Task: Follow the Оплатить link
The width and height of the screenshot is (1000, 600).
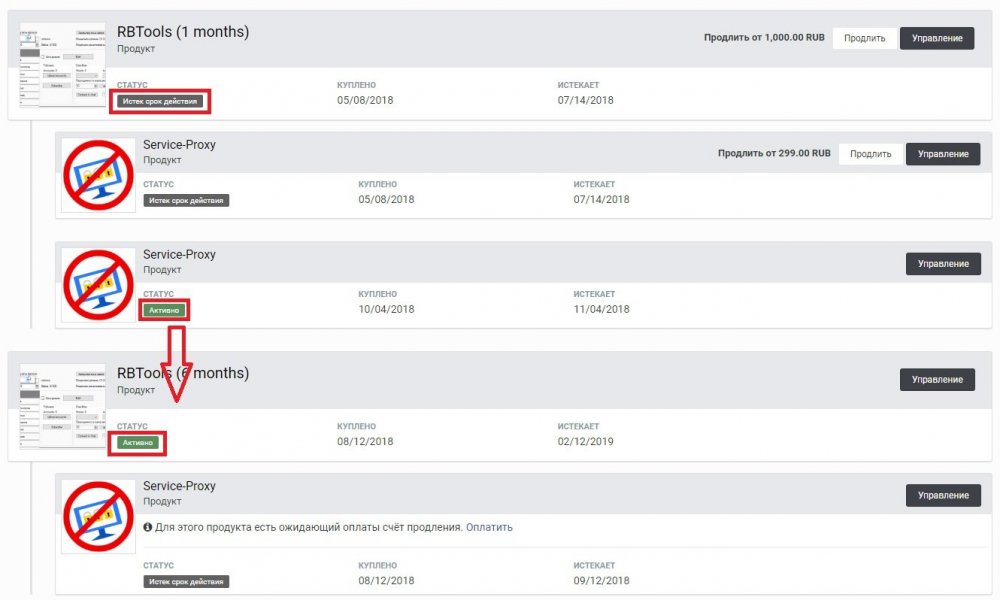Action: 489,527
